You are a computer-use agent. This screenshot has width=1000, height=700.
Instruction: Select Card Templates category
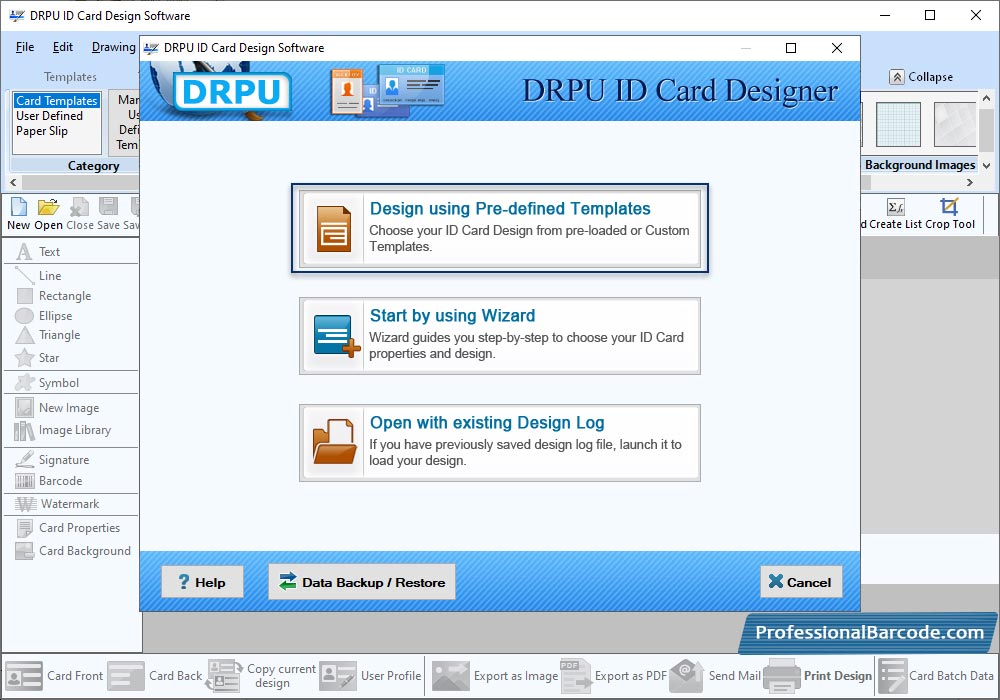(x=57, y=101)
